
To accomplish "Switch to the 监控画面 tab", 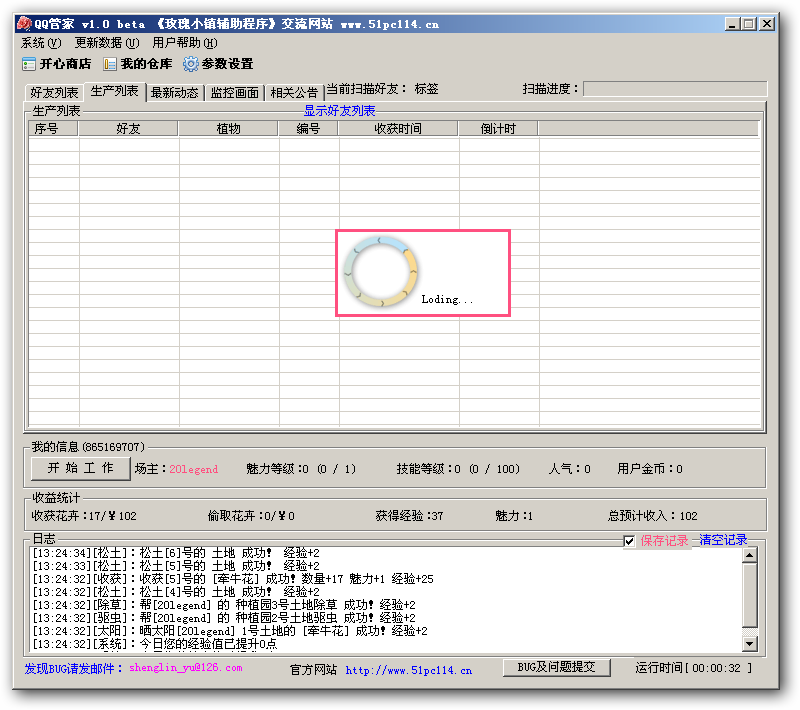I will pyautogui.click(x=235, y=92).
